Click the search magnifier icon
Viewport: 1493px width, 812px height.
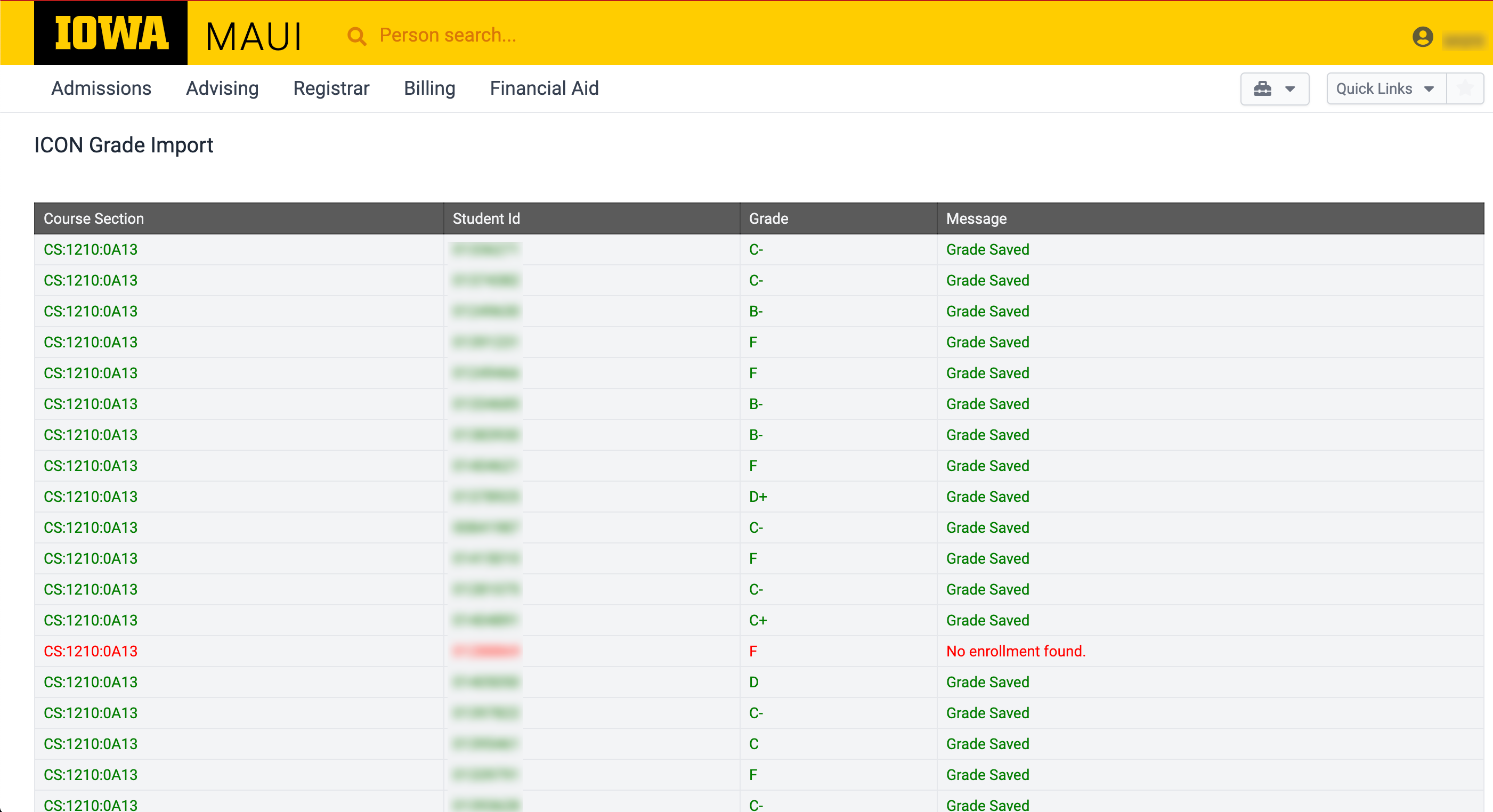point(356,36)
